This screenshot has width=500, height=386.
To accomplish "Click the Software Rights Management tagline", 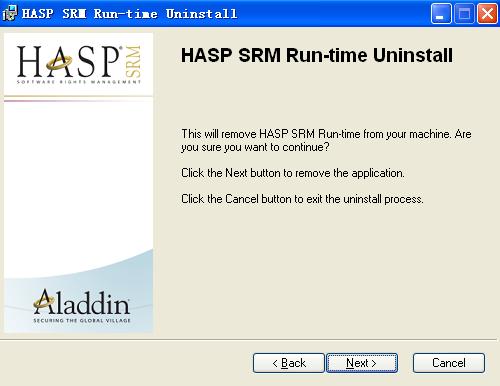I will tap(79, 82).
